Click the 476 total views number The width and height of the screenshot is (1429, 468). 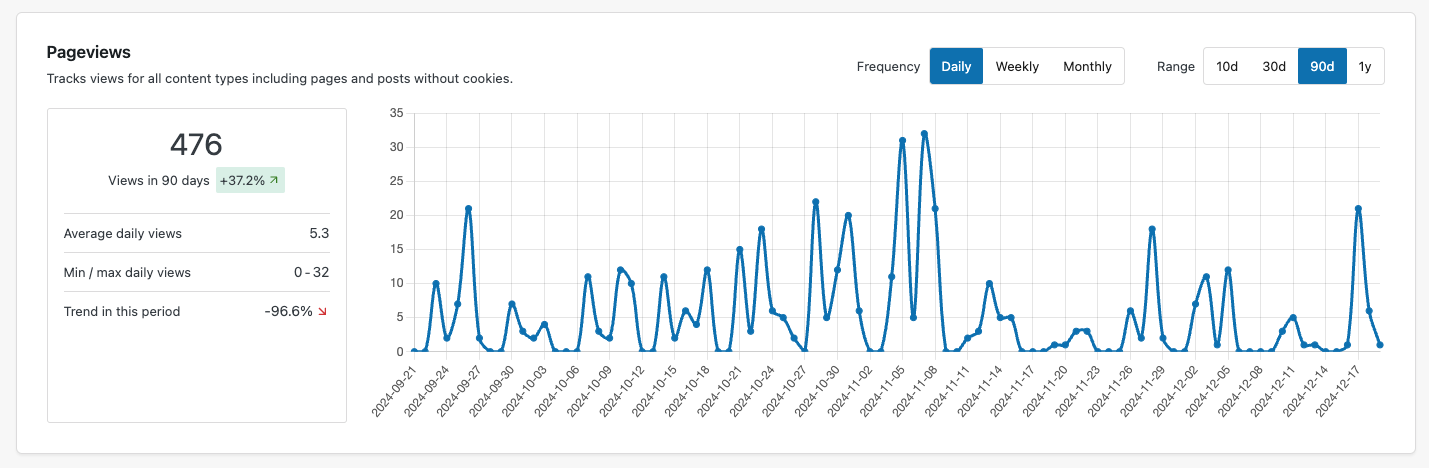click(x=196, y=145)
